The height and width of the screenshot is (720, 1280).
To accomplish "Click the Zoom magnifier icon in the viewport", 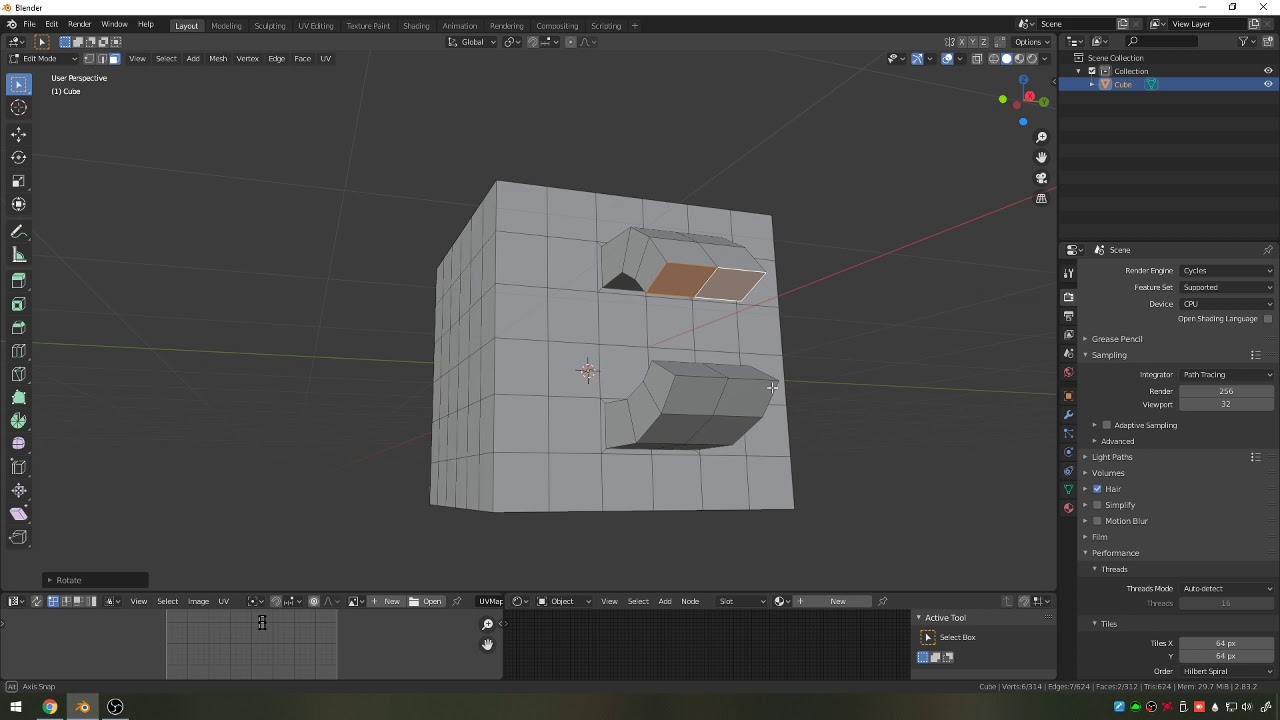I will tap(1041, 137).
